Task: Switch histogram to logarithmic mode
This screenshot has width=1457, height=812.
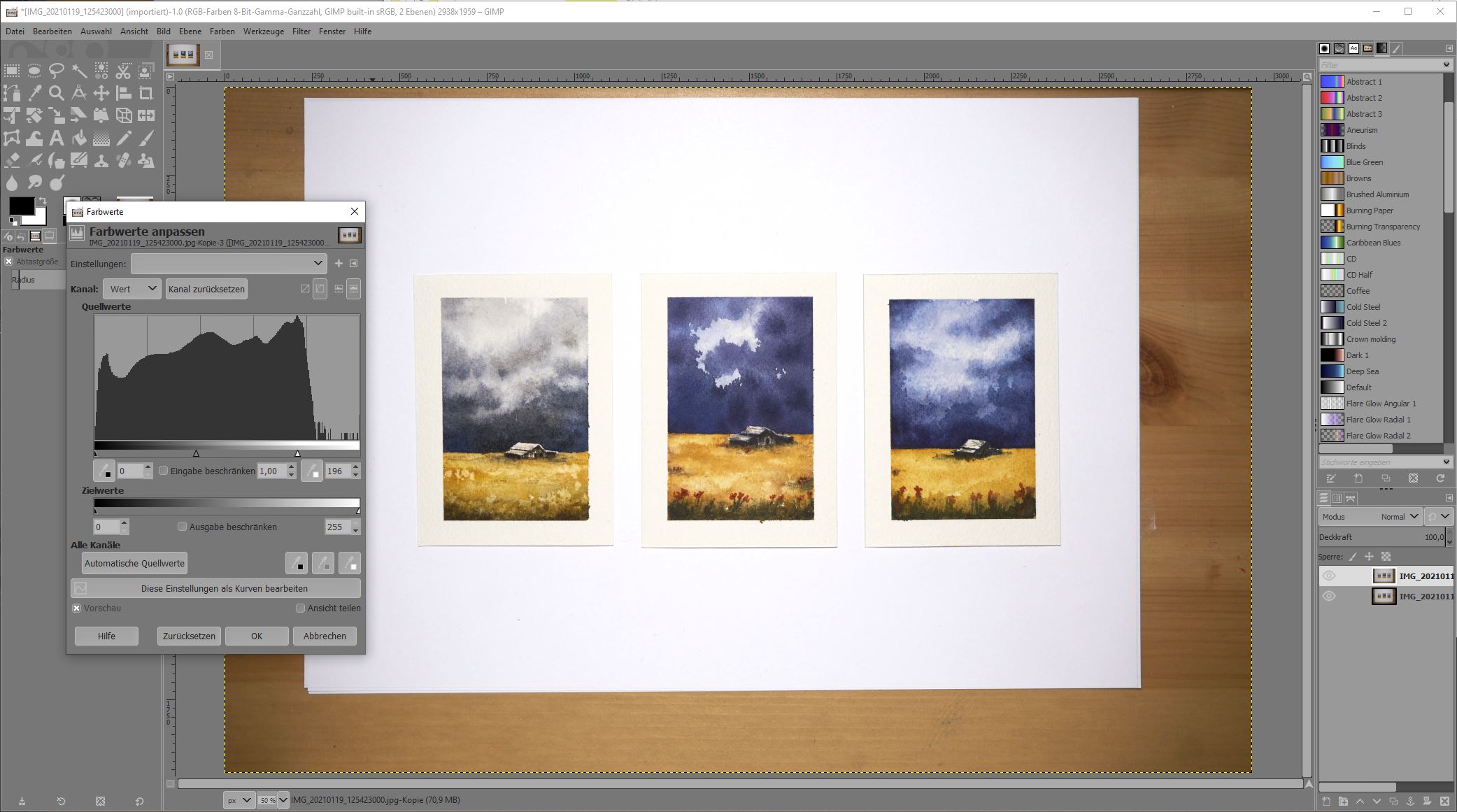Action: (x=353, y=289)
